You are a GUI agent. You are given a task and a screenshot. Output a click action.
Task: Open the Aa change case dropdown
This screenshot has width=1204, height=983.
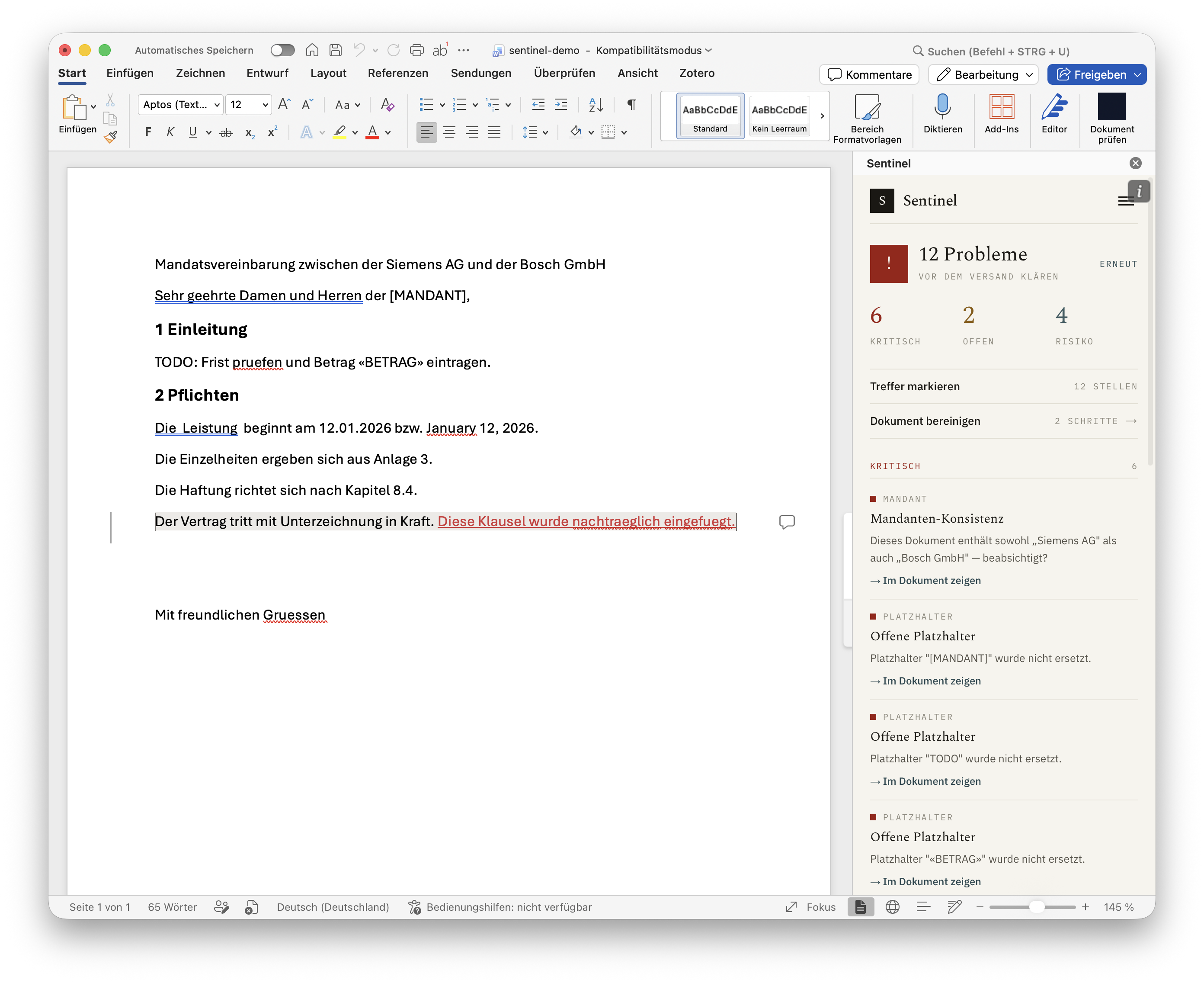pyautogui.click(x=348, y=104)
